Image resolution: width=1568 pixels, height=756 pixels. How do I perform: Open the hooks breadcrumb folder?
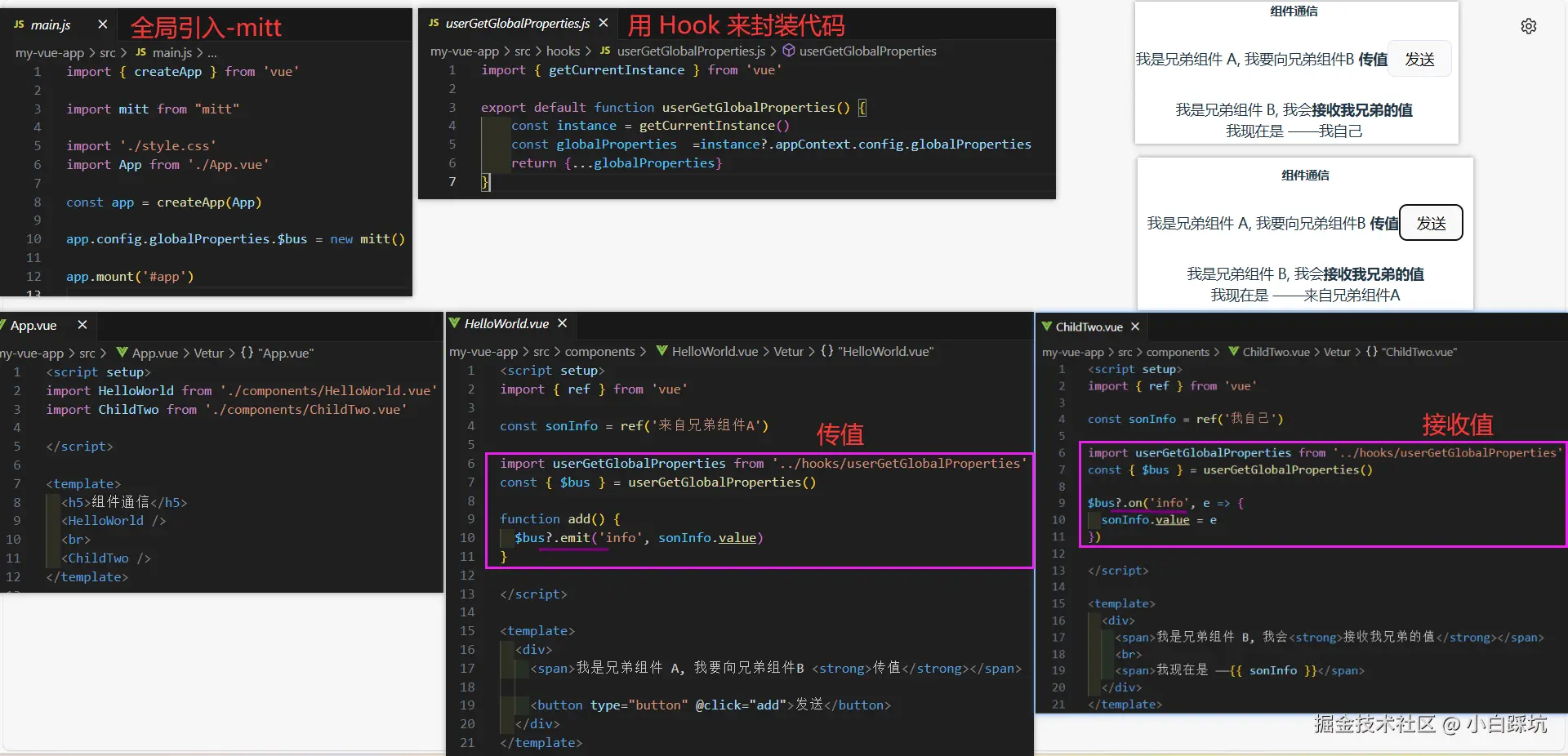pyautogui.click(x=563, y=51)
